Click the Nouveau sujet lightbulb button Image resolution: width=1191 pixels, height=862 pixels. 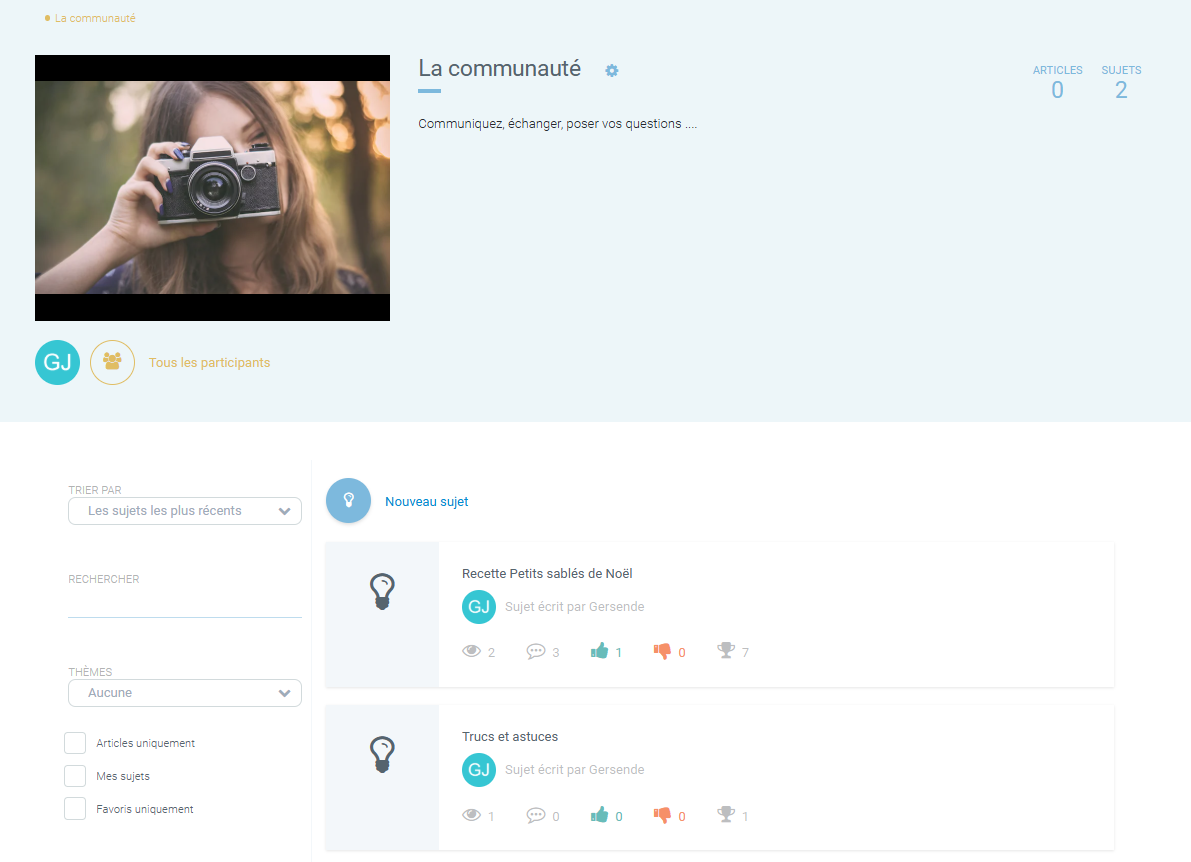(x=348, y=500)
